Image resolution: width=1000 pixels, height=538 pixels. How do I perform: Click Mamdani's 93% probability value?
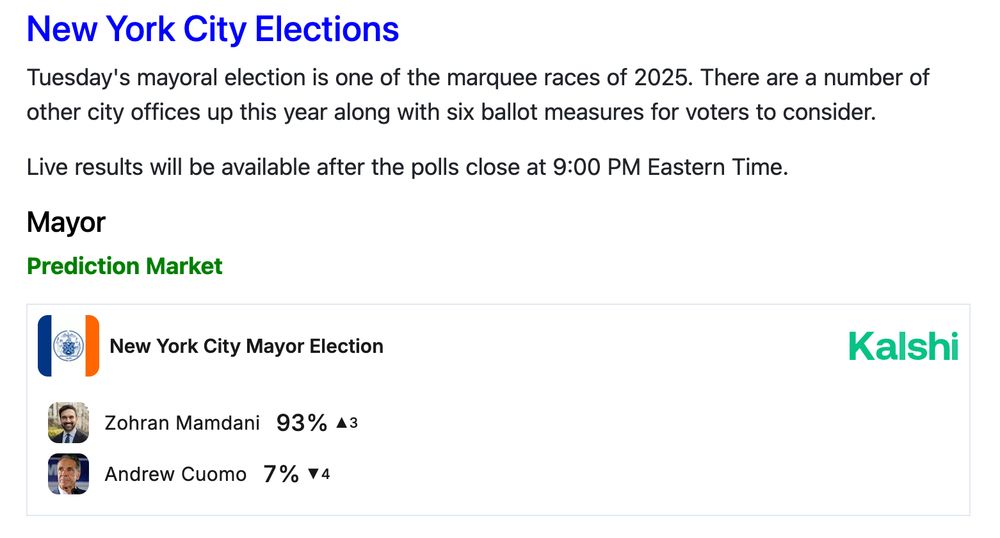tap(302, 423)
